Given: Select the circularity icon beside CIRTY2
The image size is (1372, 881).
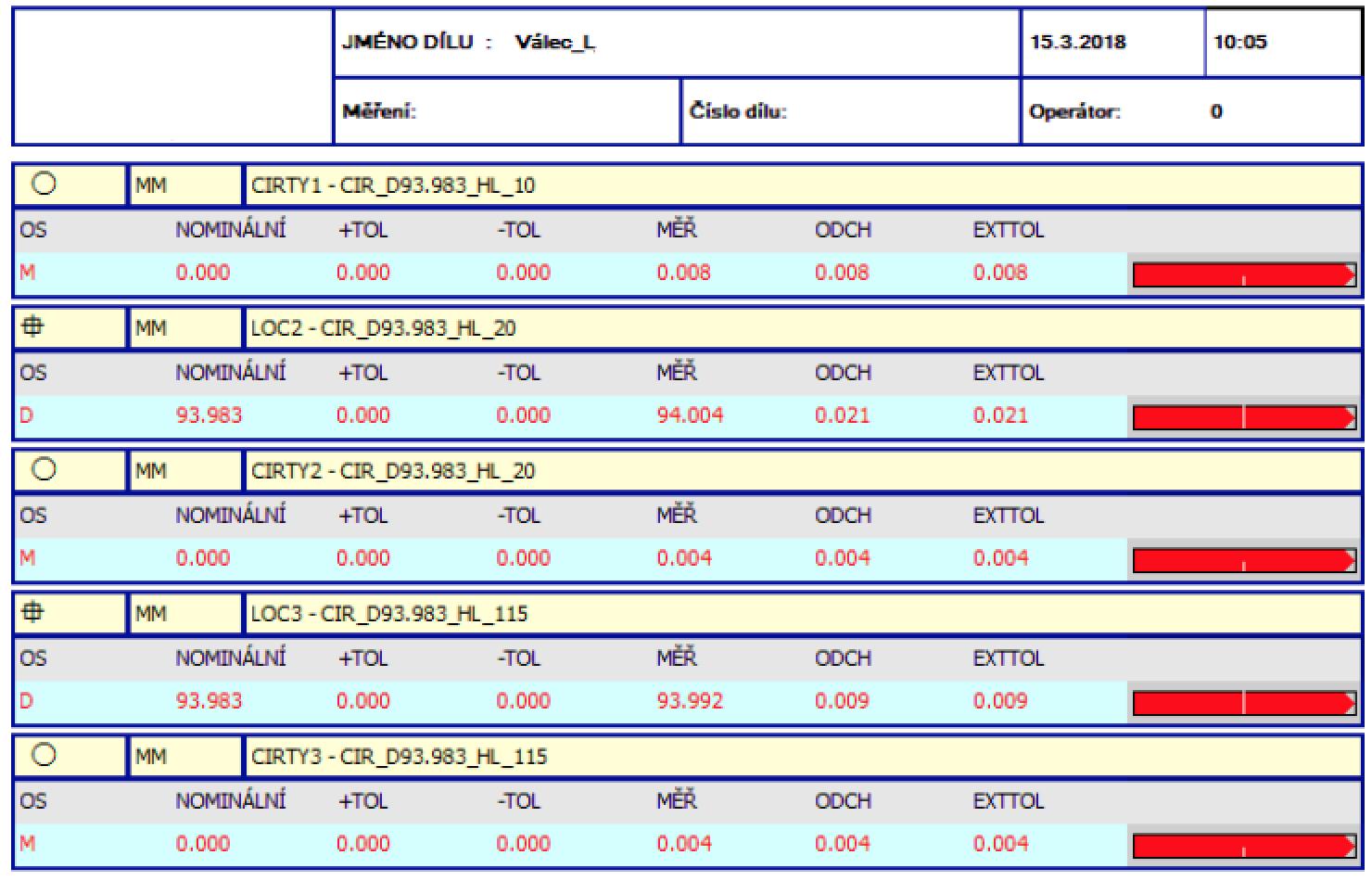Looking at the screenshot, I should click(44, 469).
